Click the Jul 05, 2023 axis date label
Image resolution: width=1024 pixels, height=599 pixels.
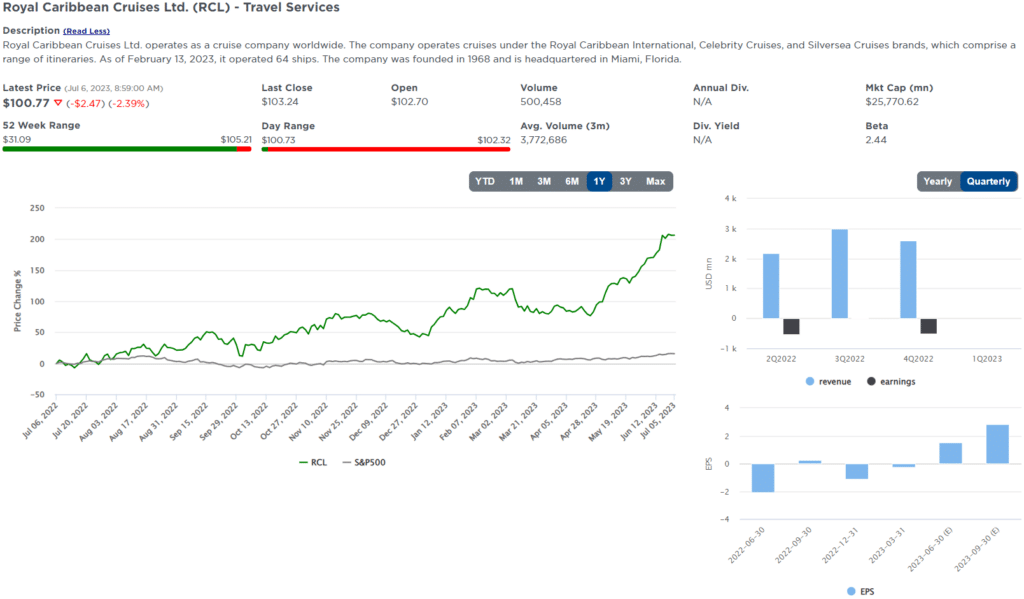coord(658,420)
